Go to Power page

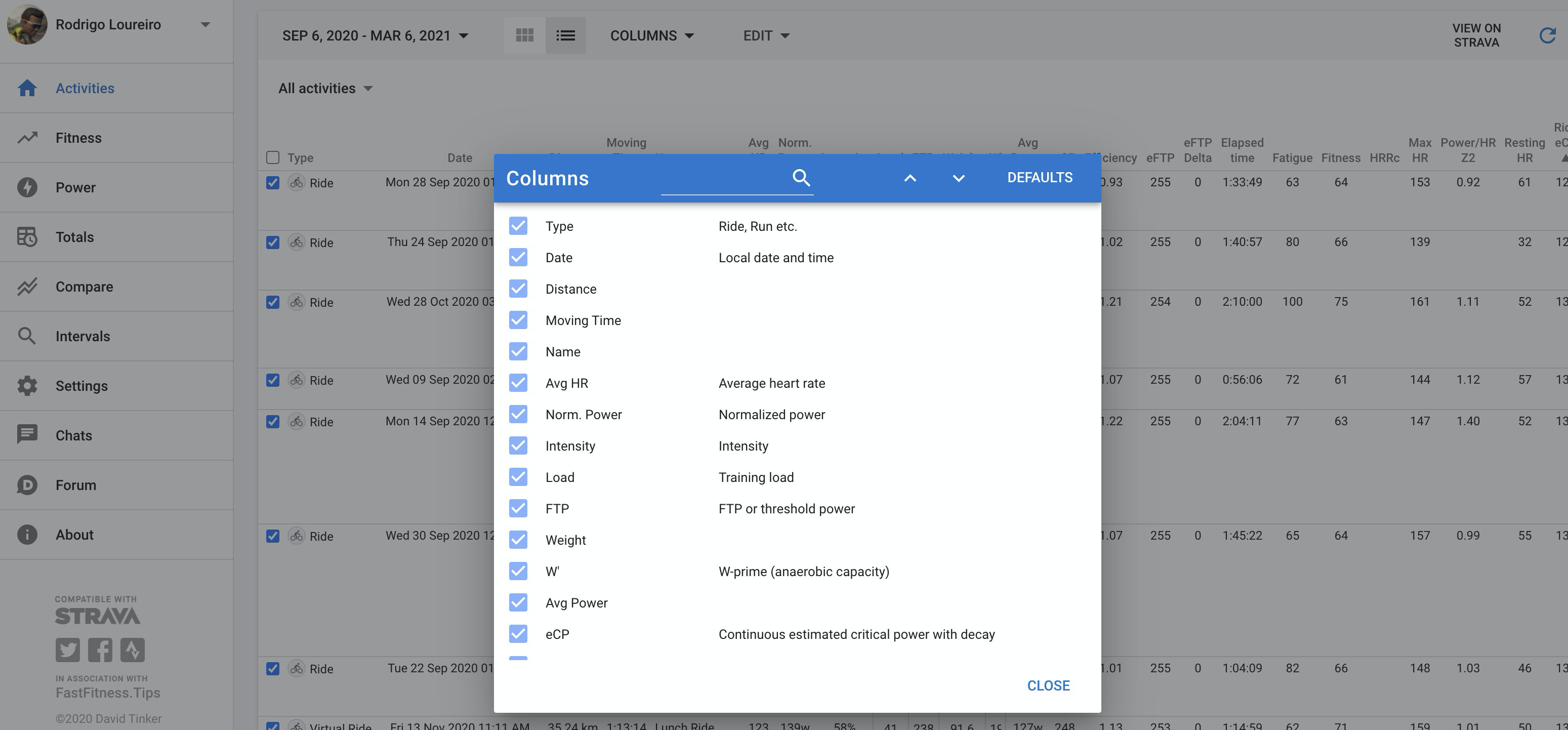[x=75, y=187]
